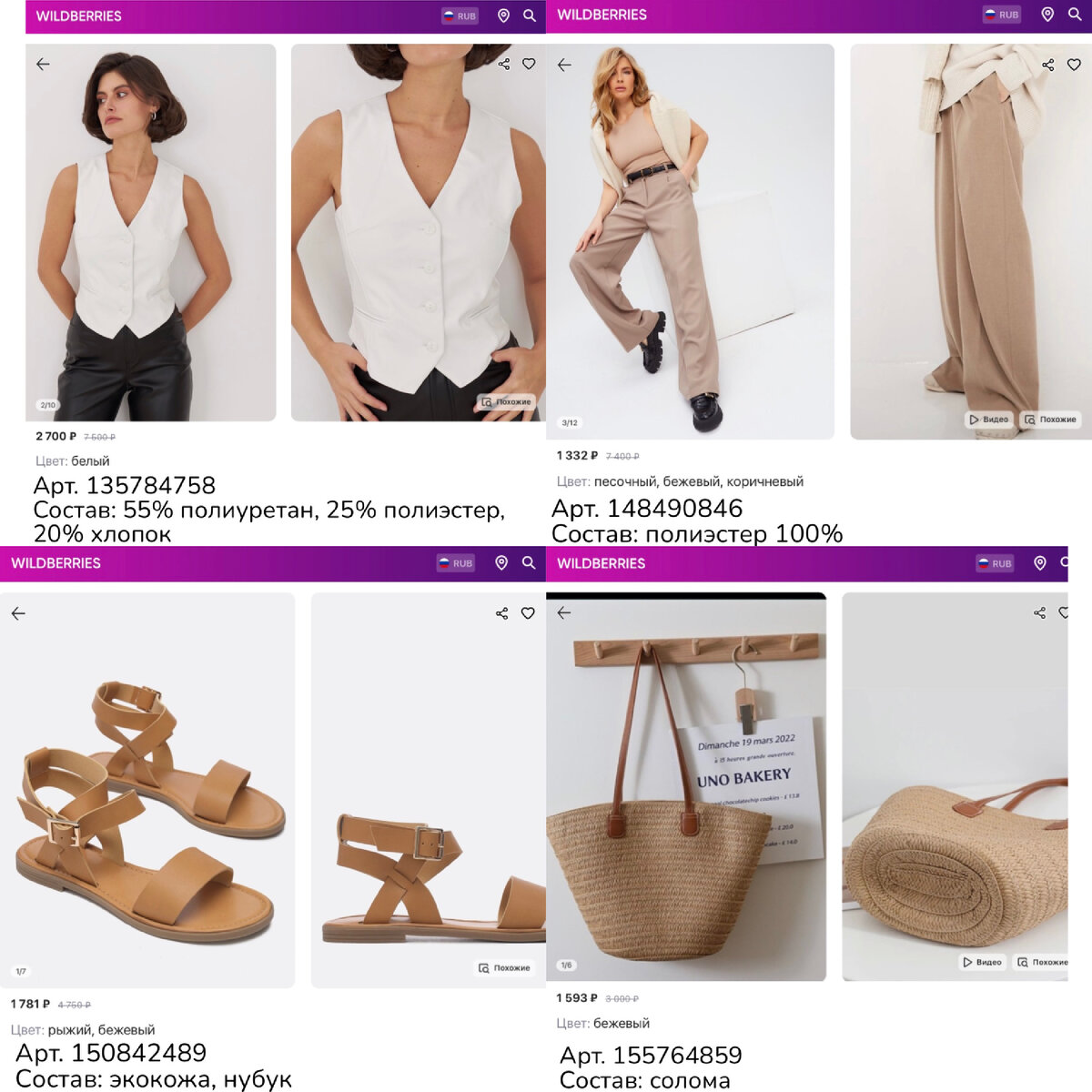Screen dimensions: 1092x1092
Task: Change RUB currency in white vest header
Action: 460,15
